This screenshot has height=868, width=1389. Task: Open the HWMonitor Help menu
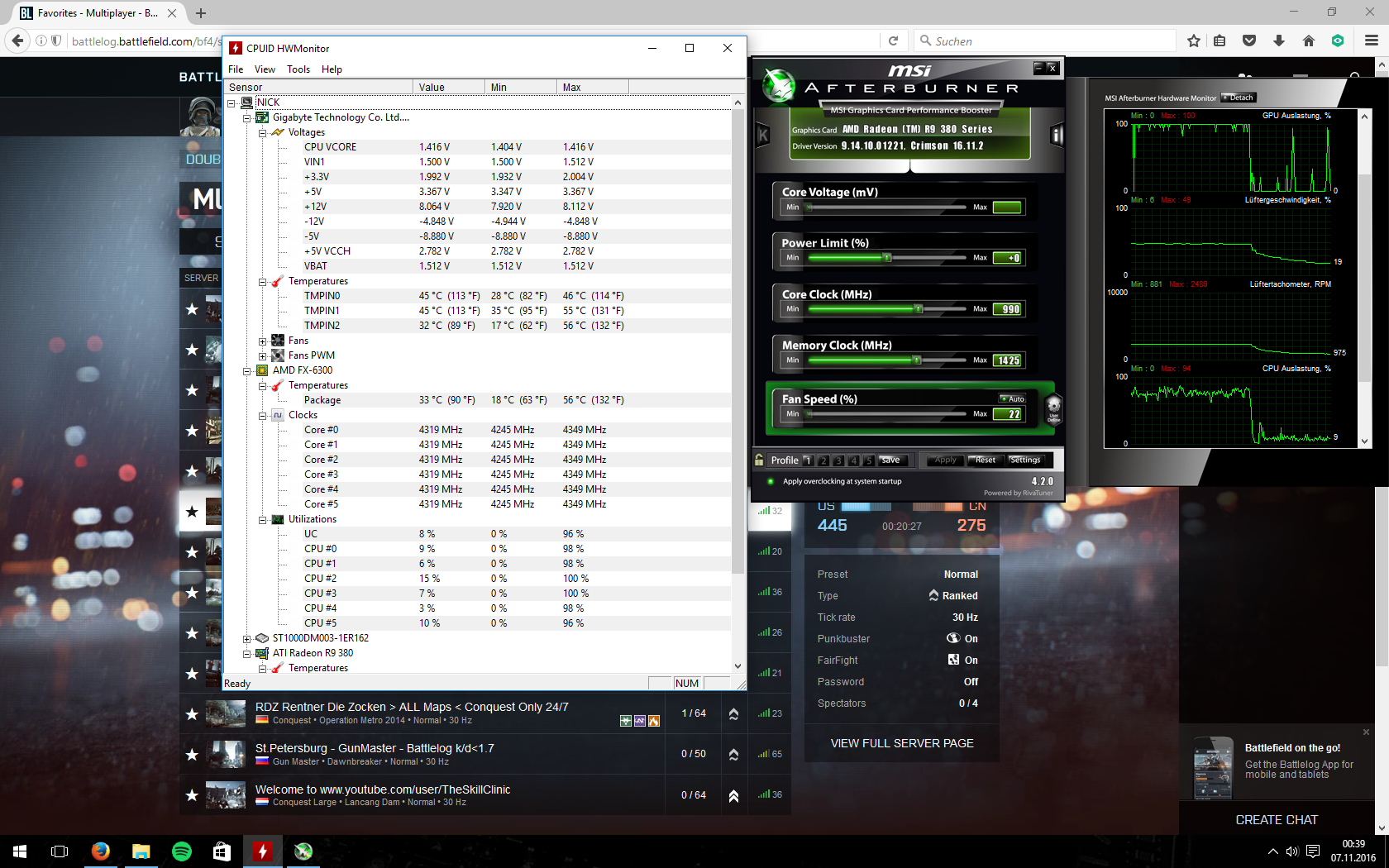pos(332,69)
